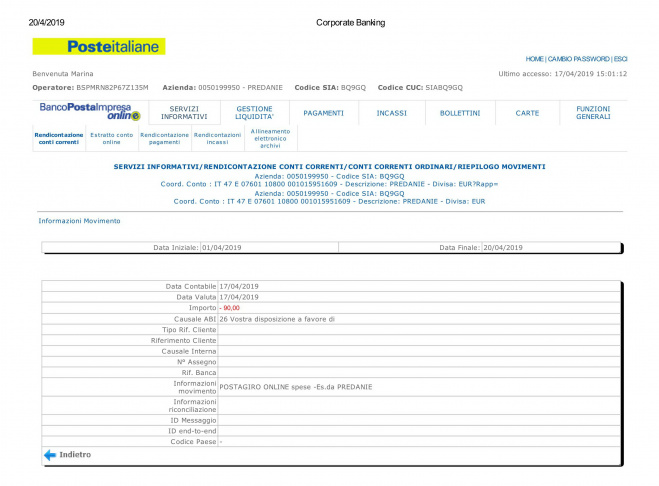Log out using the ESCI link

point(620,59)
